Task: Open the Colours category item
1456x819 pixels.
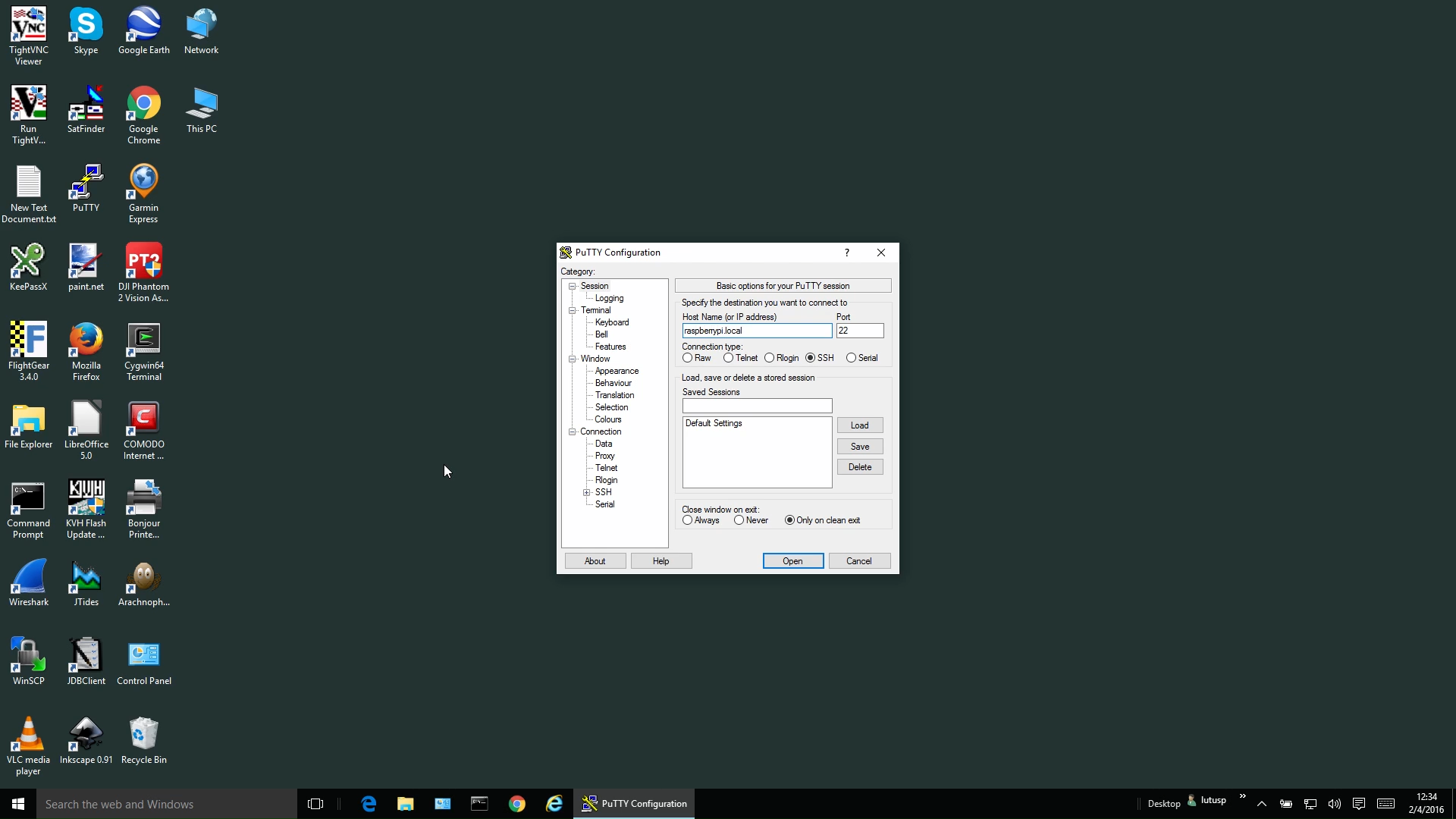Action: pos(607,419)
